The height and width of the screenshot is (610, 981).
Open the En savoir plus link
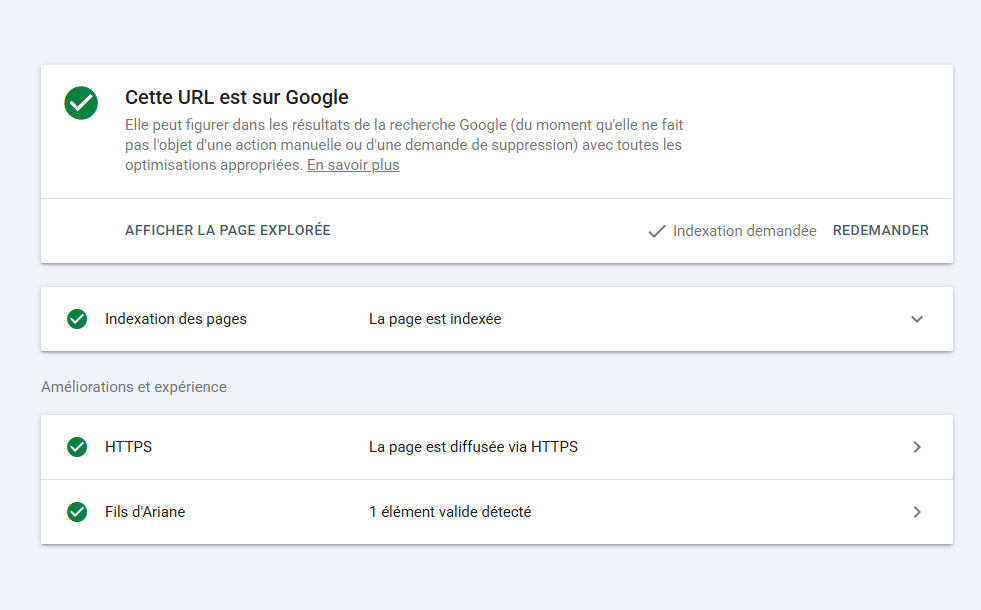[353, 165]
